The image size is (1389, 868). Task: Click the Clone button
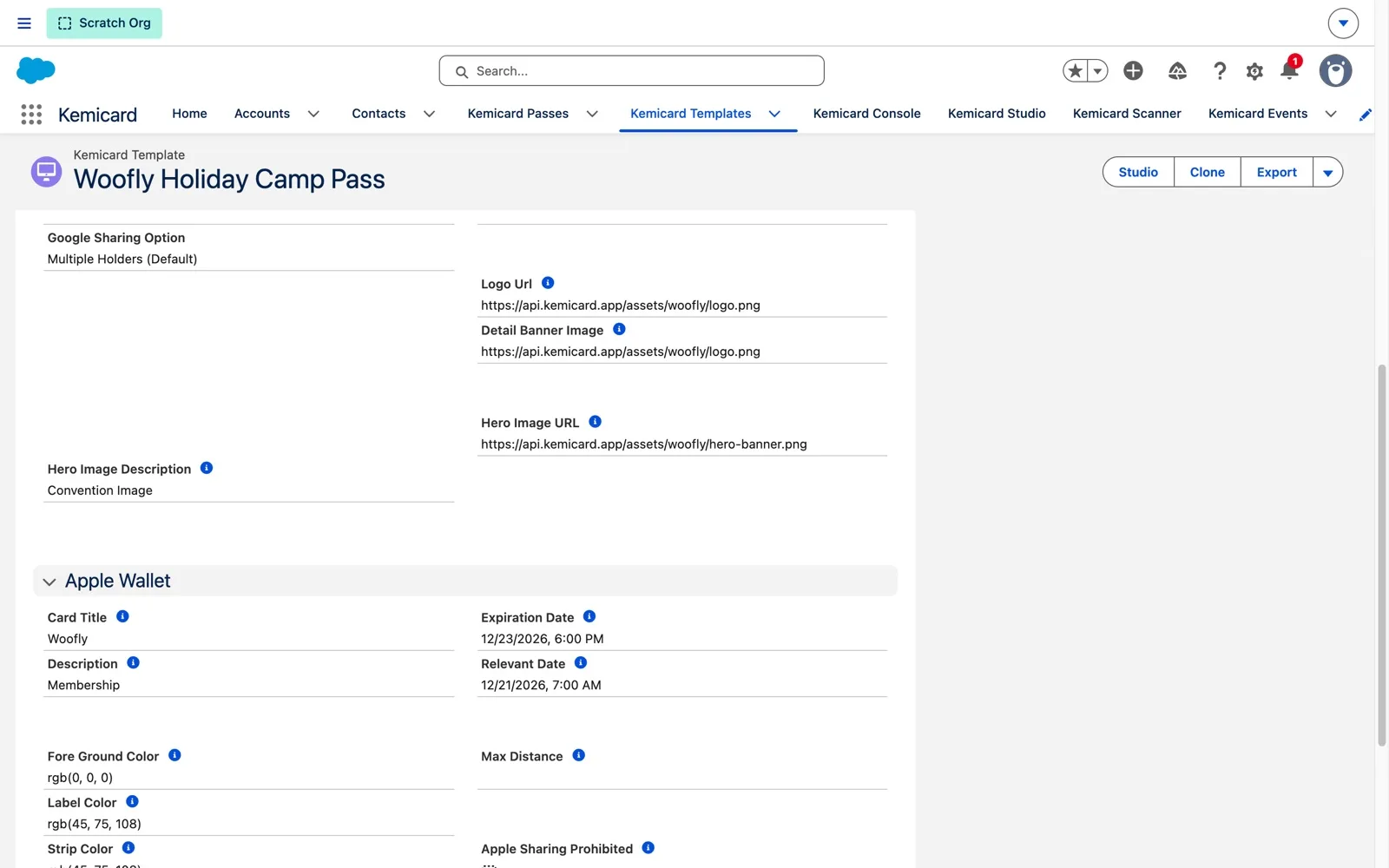1208,172
